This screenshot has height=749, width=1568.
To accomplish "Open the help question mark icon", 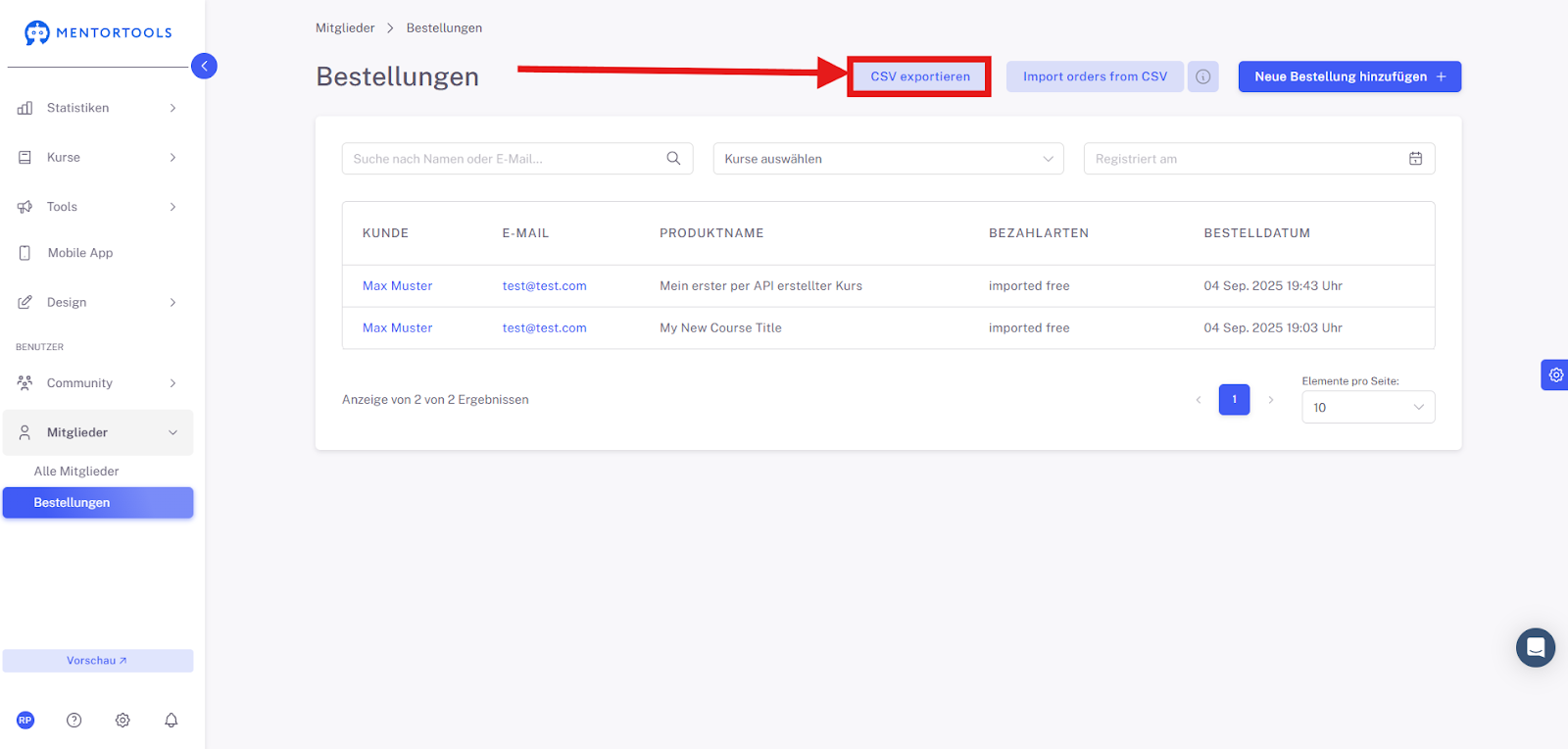I will (x=73, y=720).
